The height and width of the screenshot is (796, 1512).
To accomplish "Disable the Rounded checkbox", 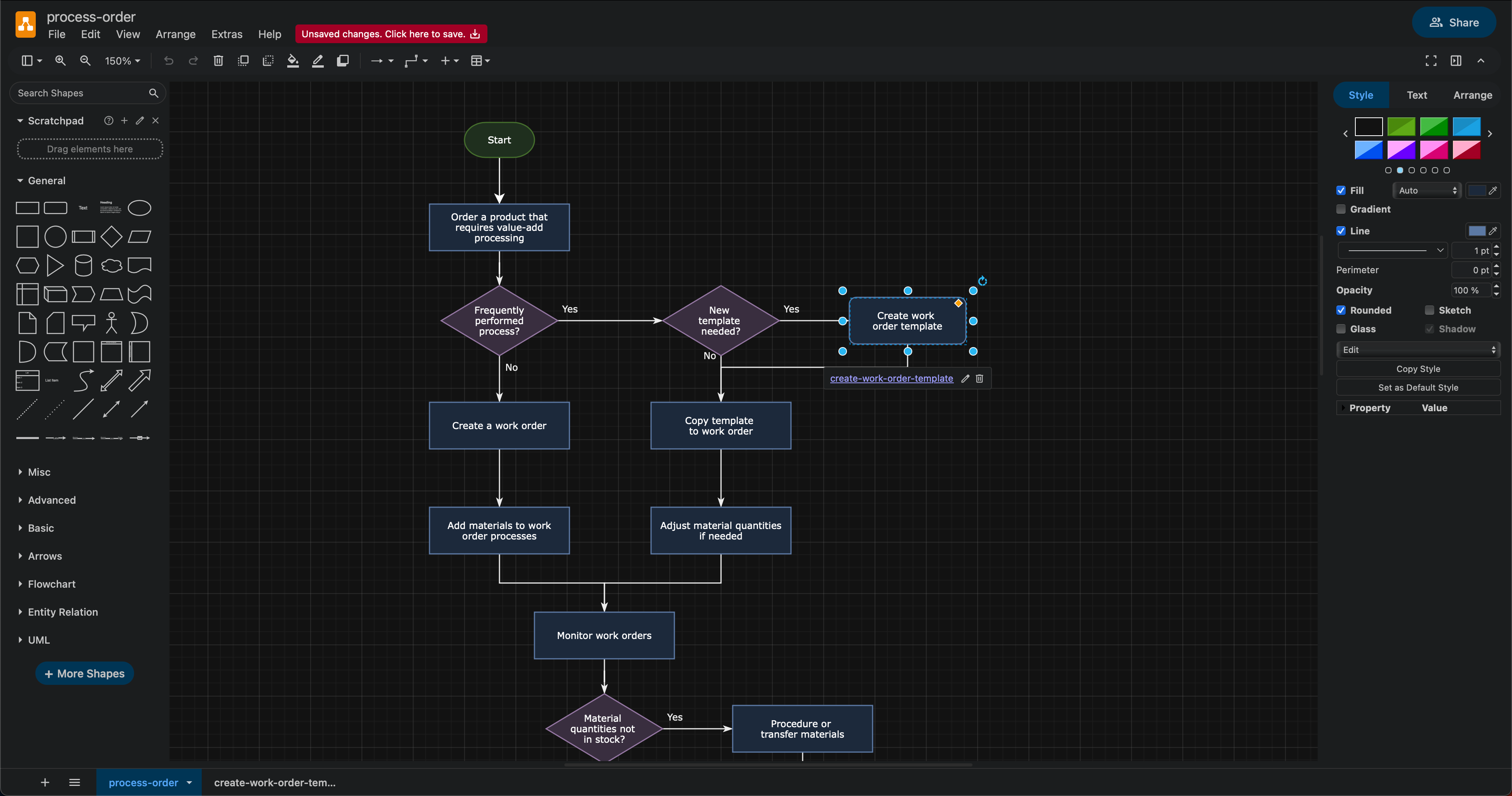I will tap(1341, 310).
